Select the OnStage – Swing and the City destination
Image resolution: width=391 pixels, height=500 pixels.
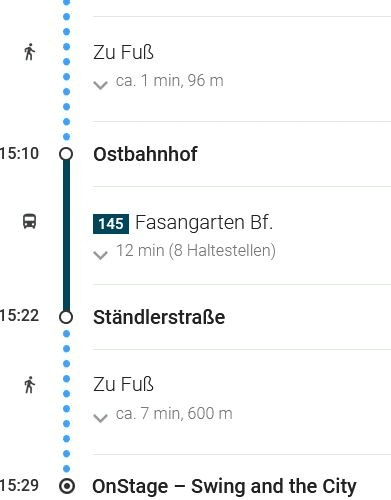(x=224, y=486)
